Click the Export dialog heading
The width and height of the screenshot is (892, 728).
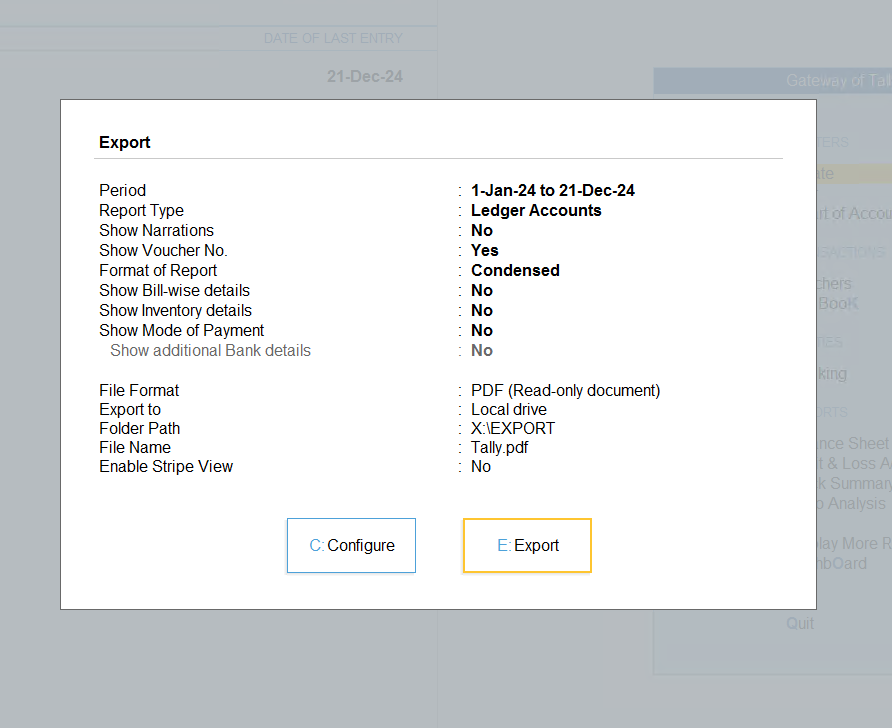tap(125, 142)
